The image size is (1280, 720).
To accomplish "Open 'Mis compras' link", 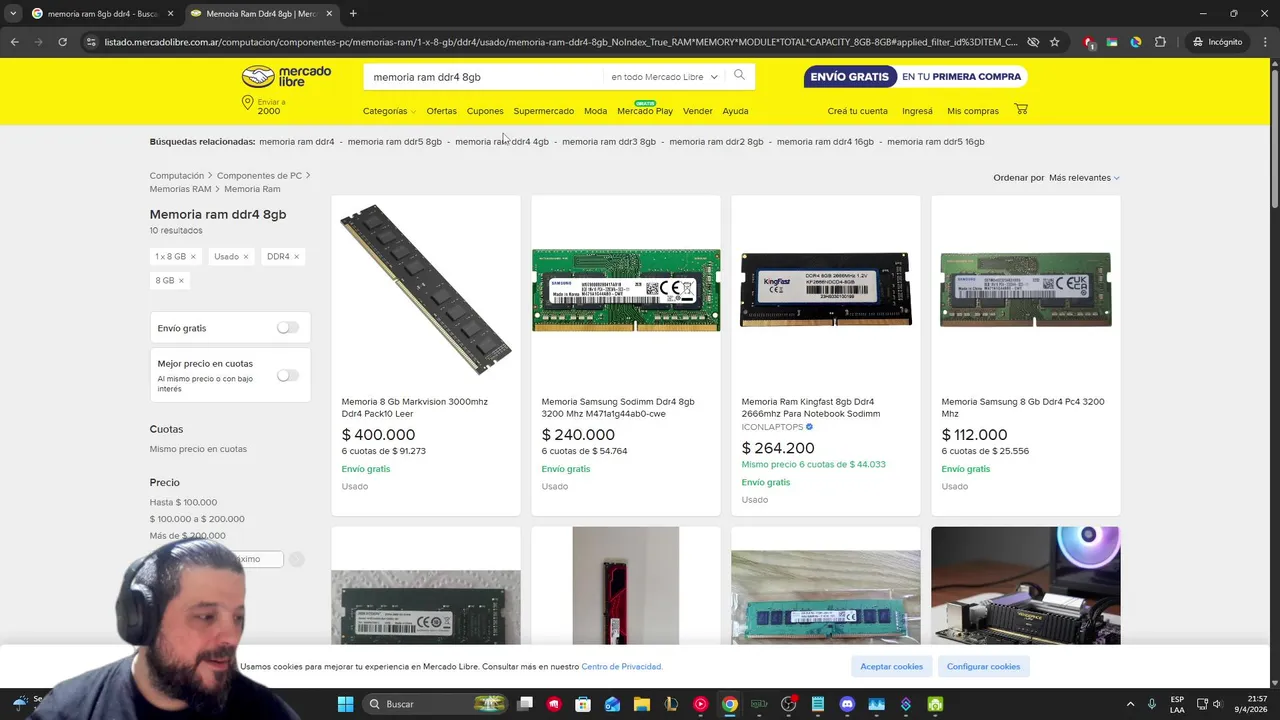I will pos(973,111).
